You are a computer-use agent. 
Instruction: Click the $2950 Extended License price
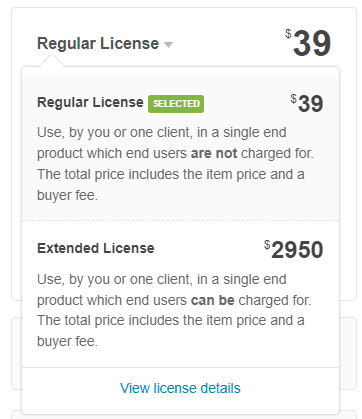[294, 250]
